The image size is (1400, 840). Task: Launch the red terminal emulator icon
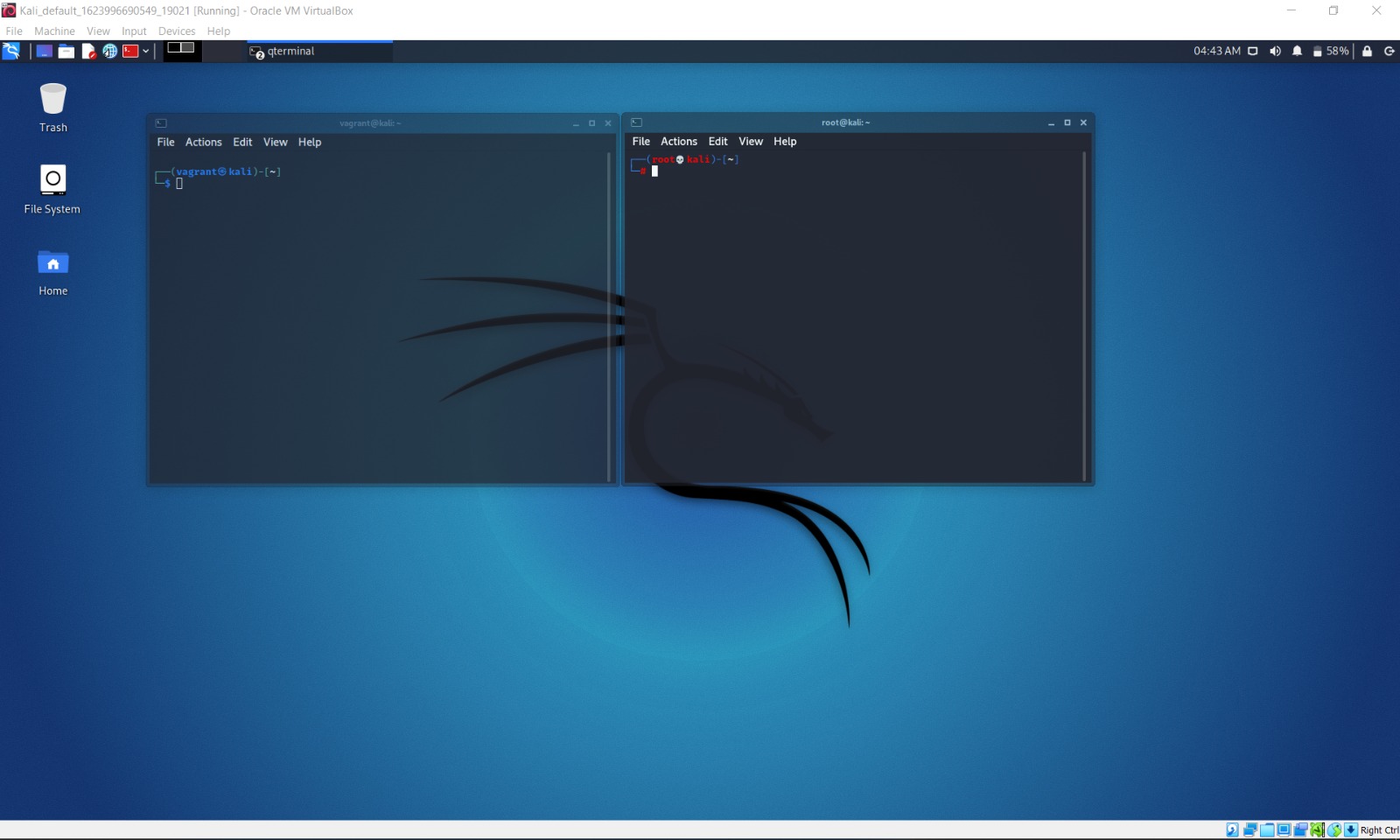click(x=130, y=52)
